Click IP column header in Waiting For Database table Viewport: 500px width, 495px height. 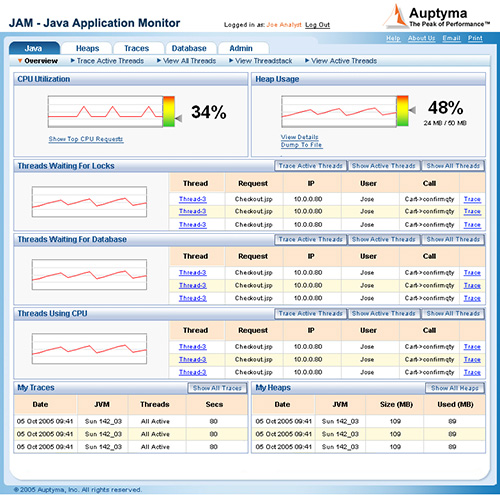tap(311, 256)
